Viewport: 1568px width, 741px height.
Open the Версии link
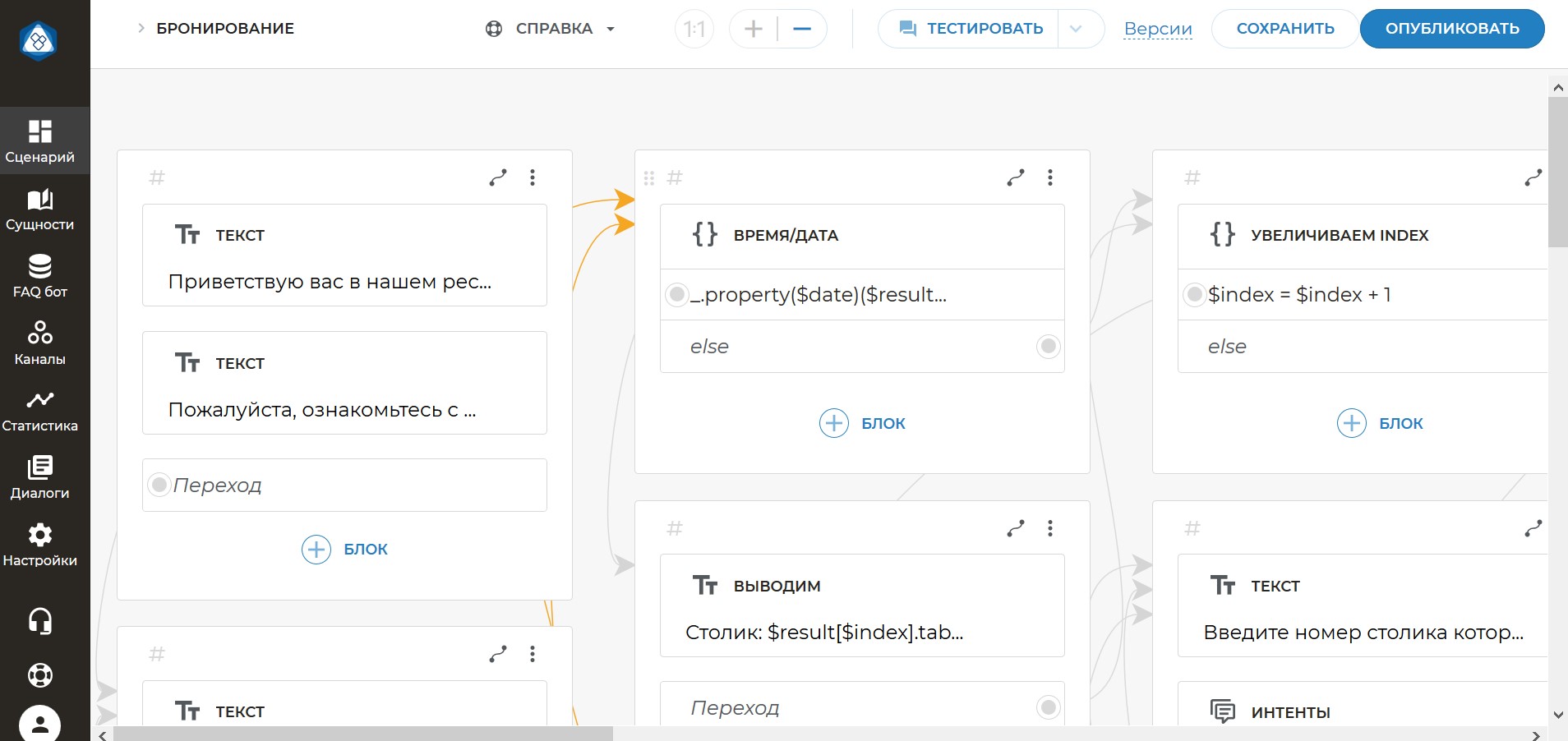tap(1157, 29)
